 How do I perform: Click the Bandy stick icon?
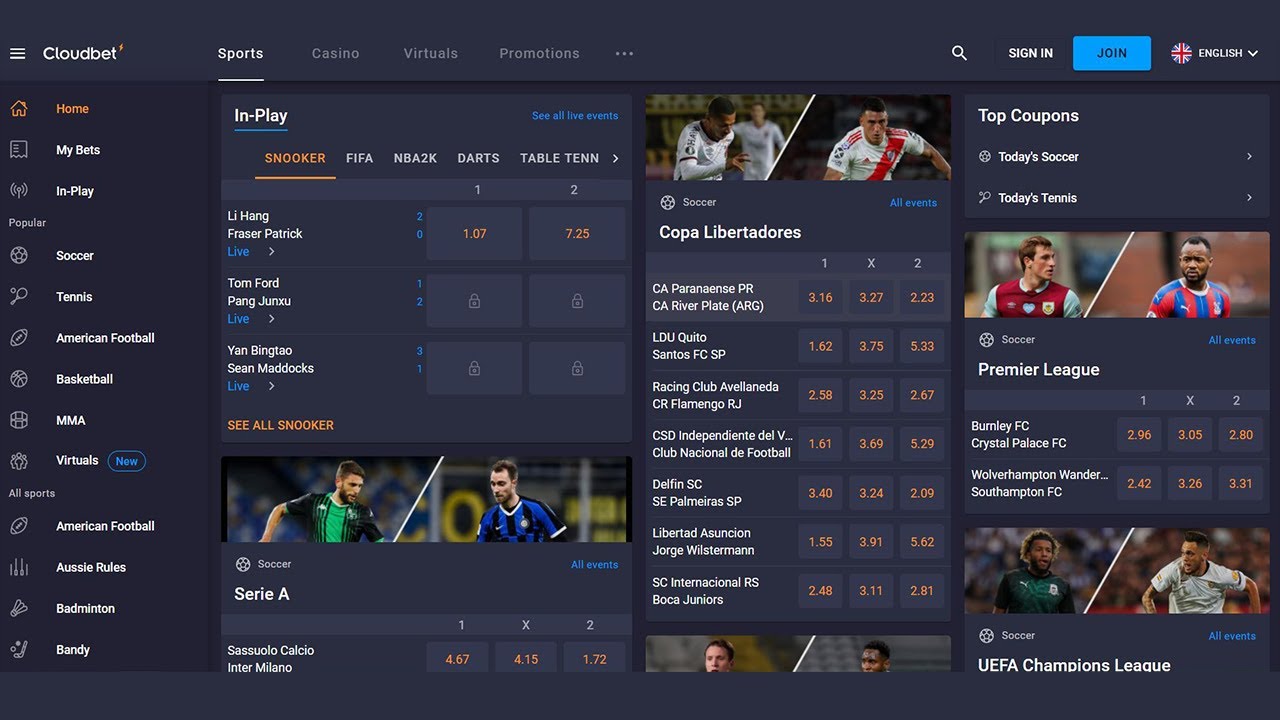pyautogui.click(x=19, y=649)
